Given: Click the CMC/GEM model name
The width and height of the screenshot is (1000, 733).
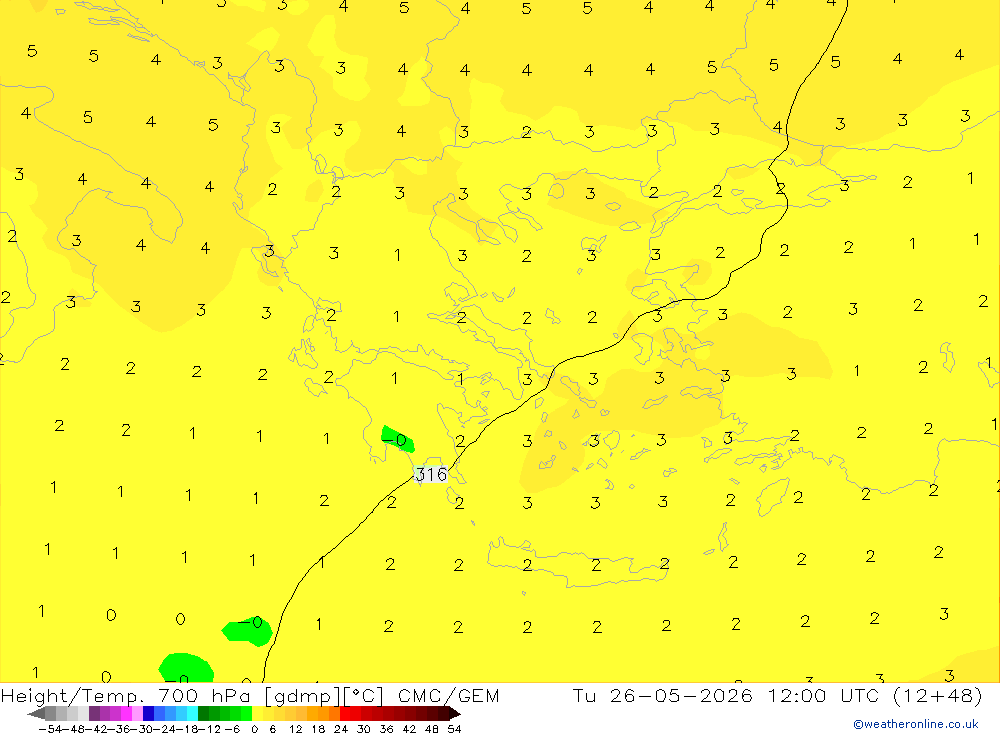Looking at the screenshot, I should point(448,695).
